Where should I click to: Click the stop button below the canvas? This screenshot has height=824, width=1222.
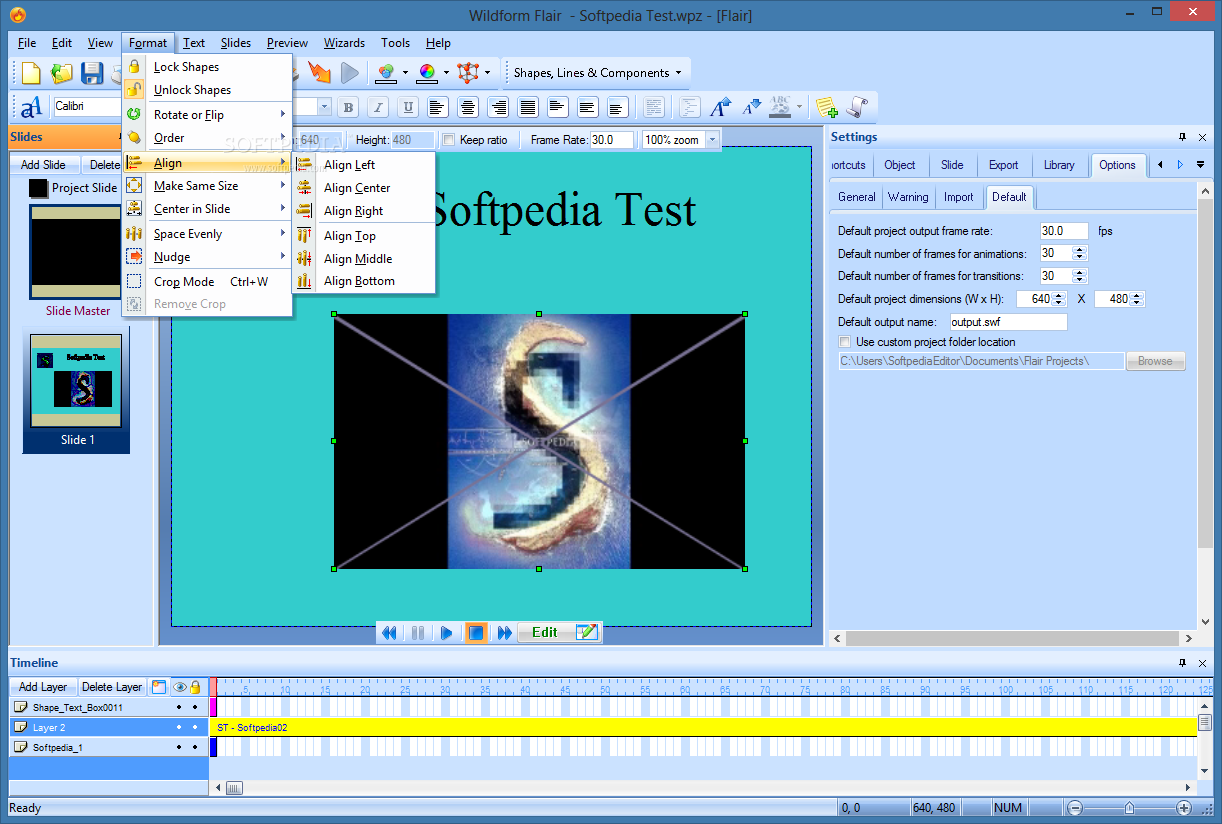click(x=476, y=632)
